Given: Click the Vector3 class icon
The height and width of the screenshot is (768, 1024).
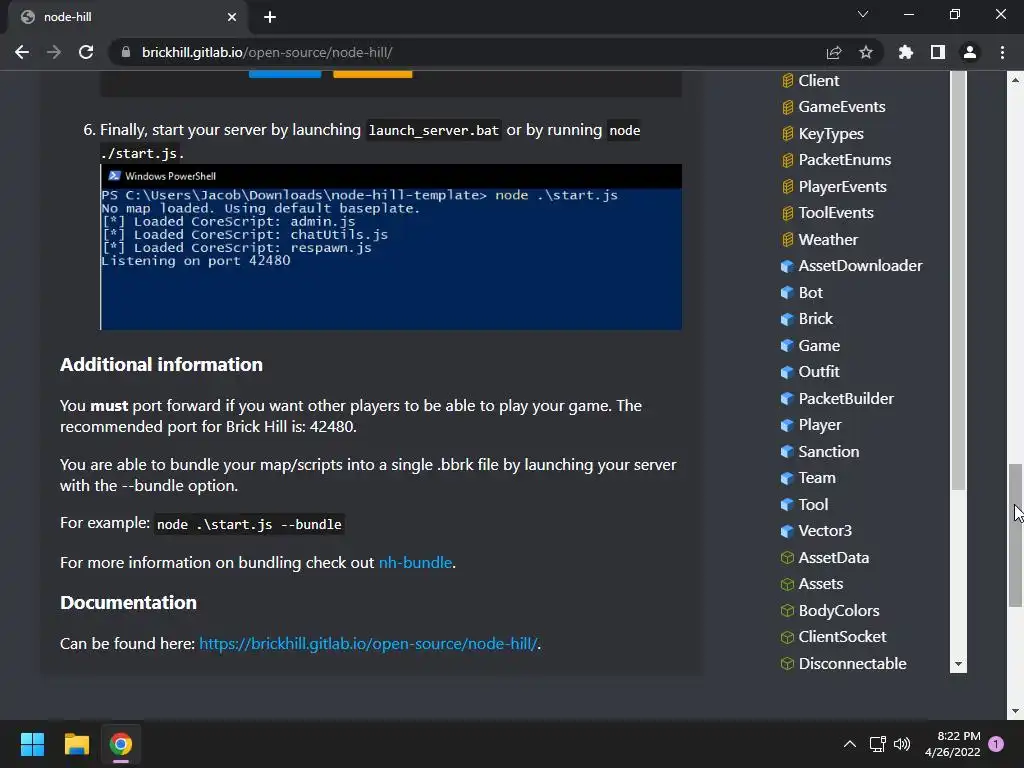Looking at the screenshot, I should (x=788, y=531).
